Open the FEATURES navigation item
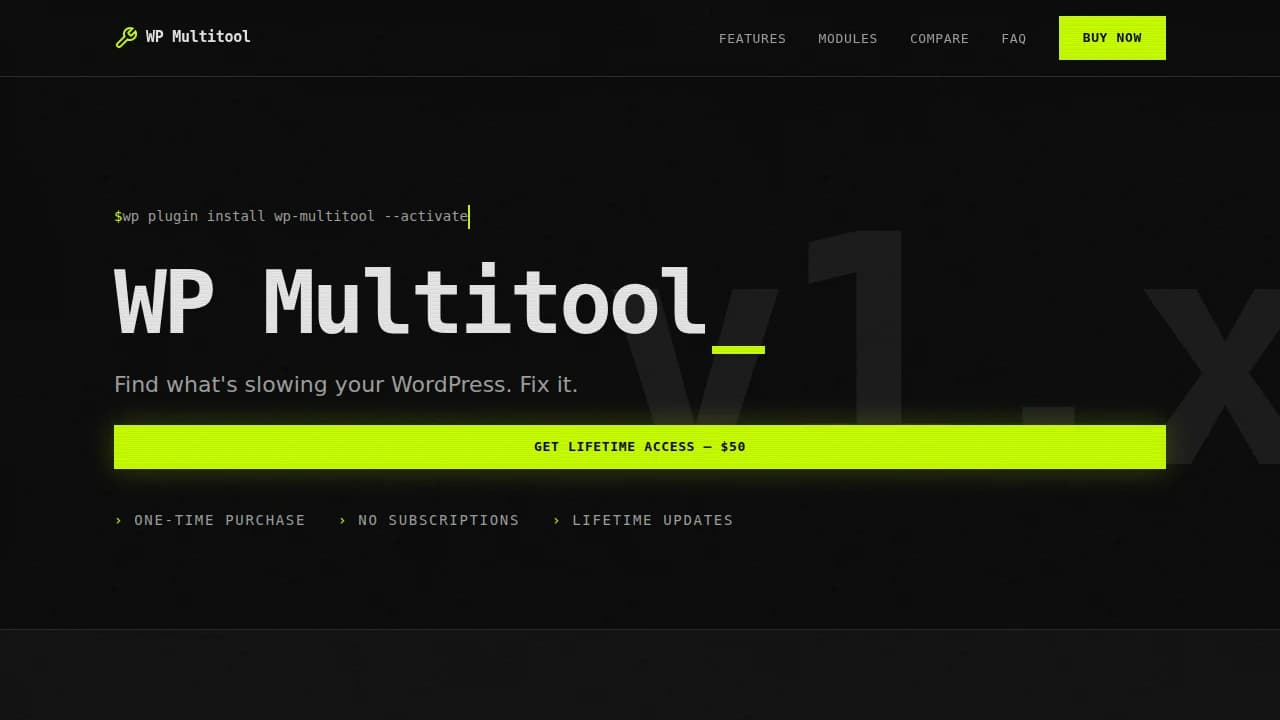 point(752,38)
